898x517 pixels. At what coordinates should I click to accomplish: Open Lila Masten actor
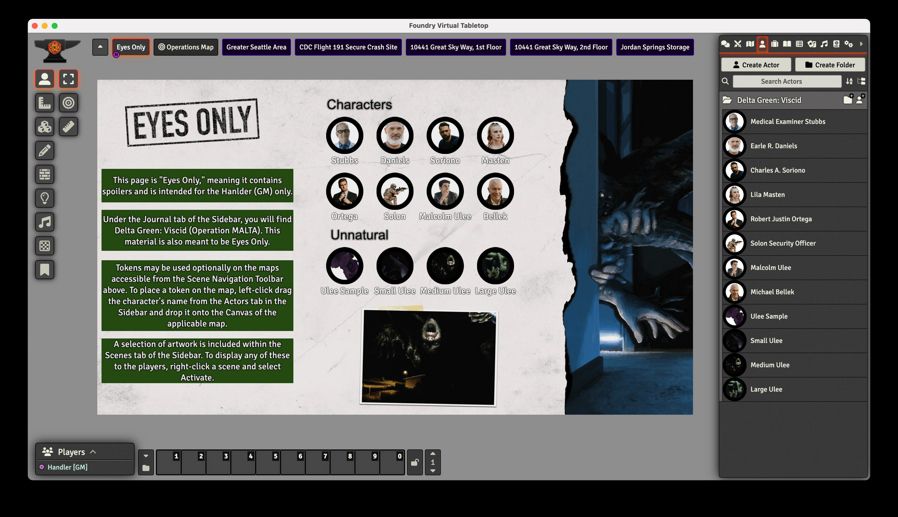click(793, 195)
